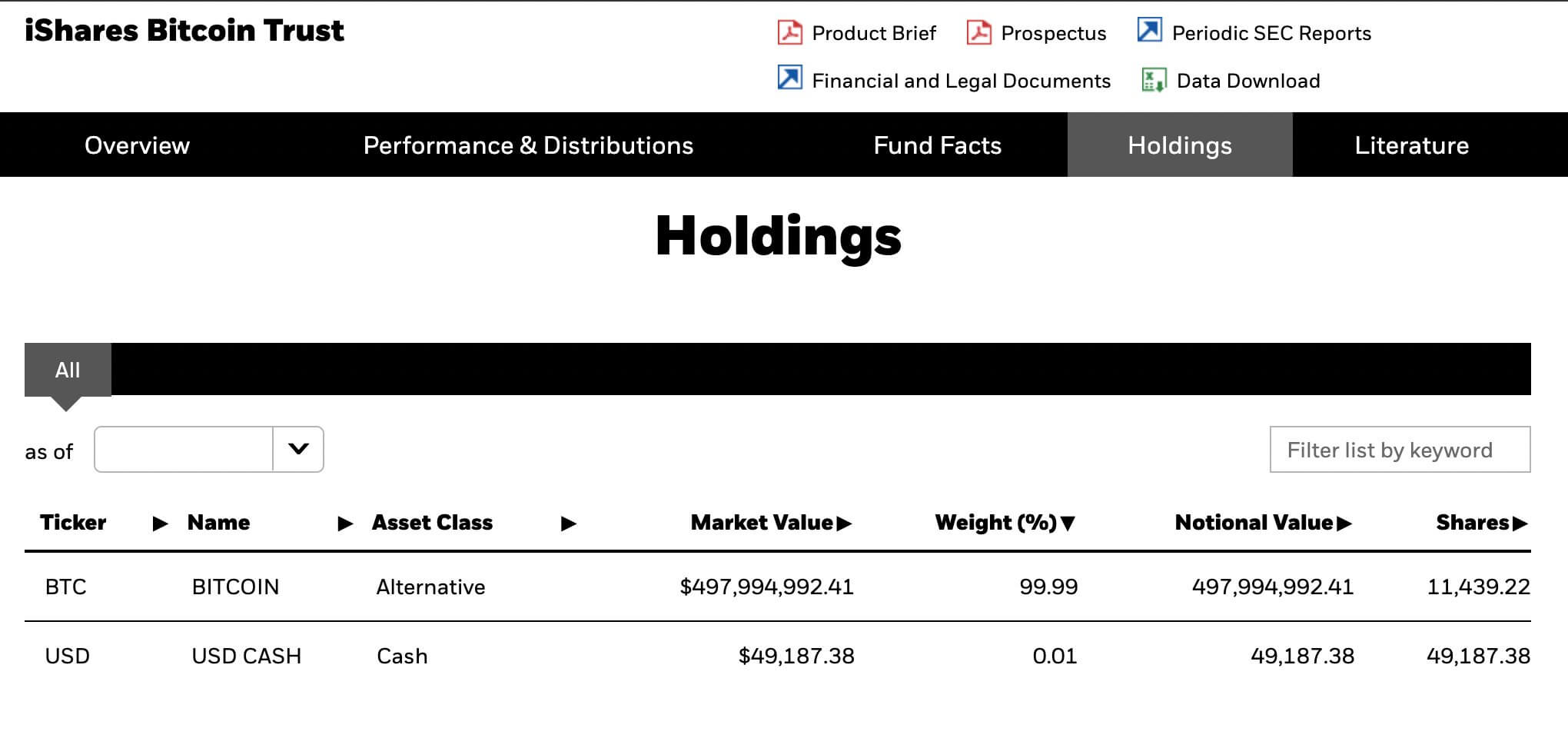Toggle sorting on the Asset Class column
Image resolution: width=1568 pixels, height=738 pixels.
(569, 524)
